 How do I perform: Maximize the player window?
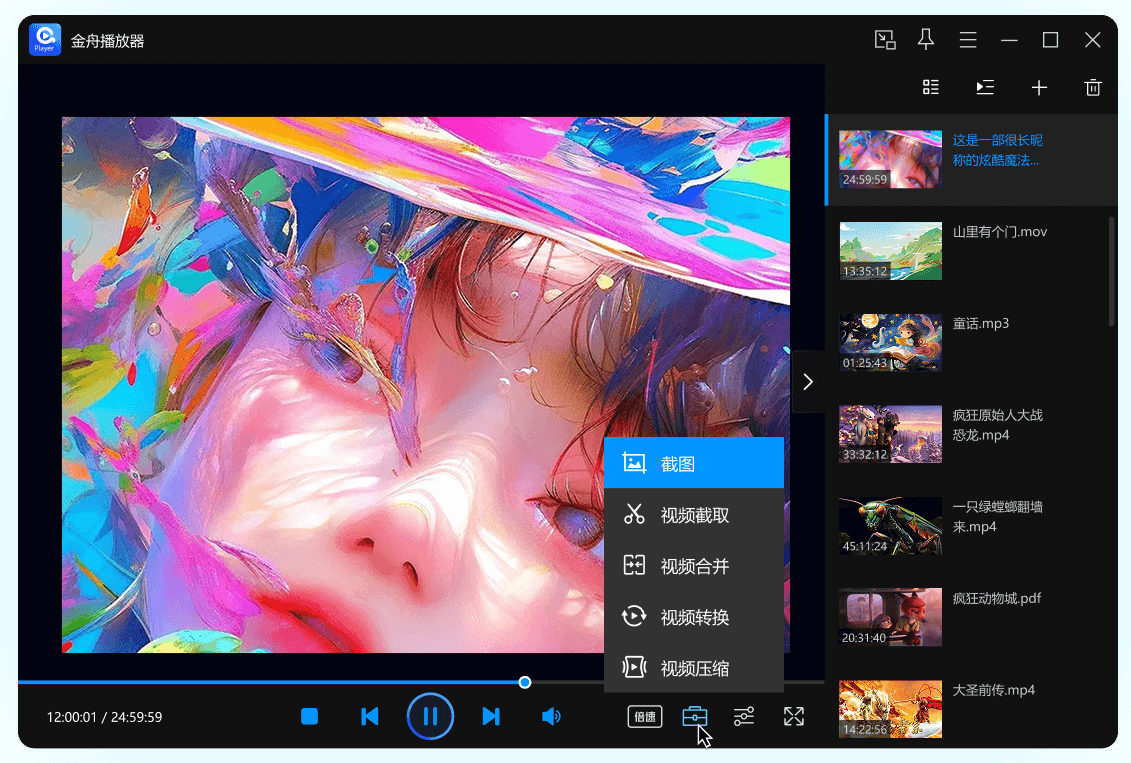1050,40
